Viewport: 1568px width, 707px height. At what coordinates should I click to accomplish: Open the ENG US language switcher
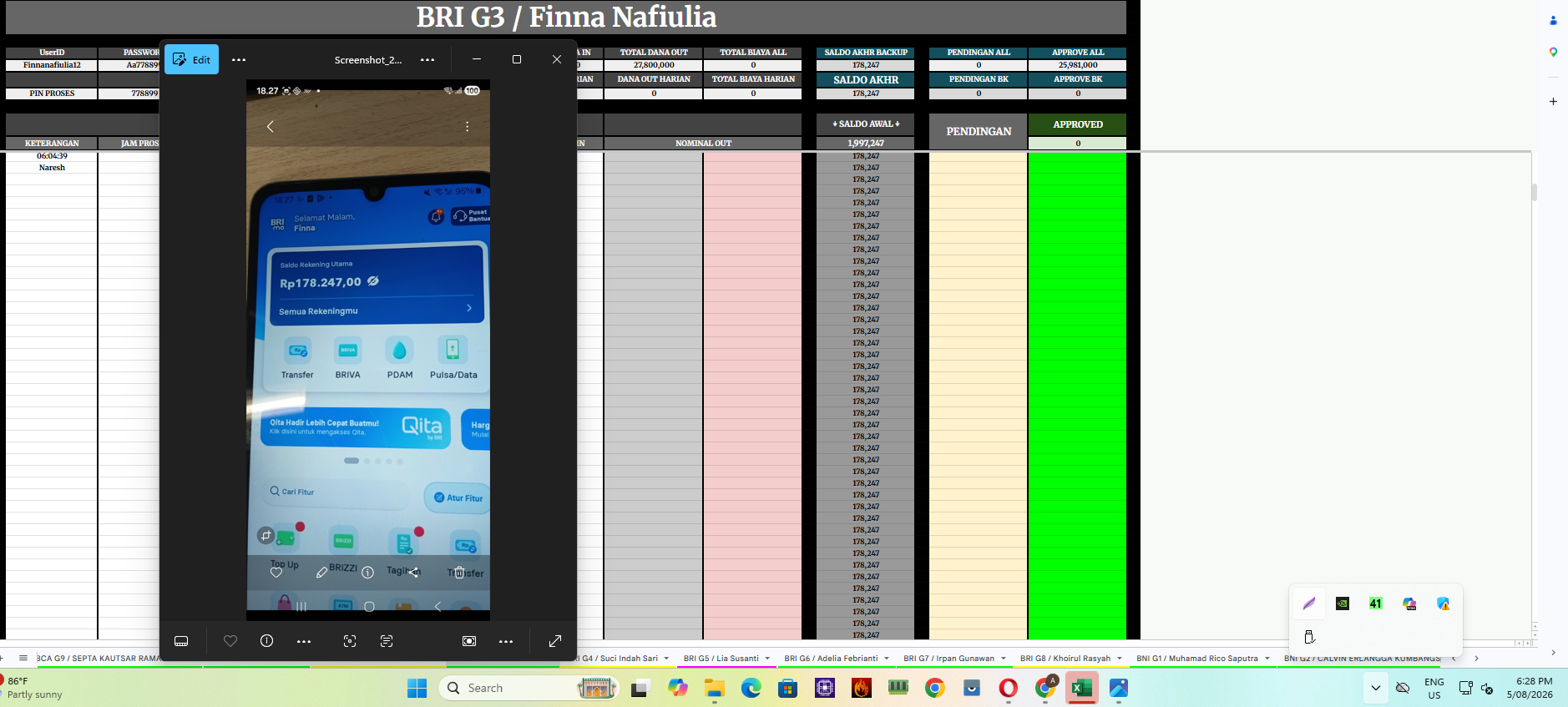[1434, 688]
